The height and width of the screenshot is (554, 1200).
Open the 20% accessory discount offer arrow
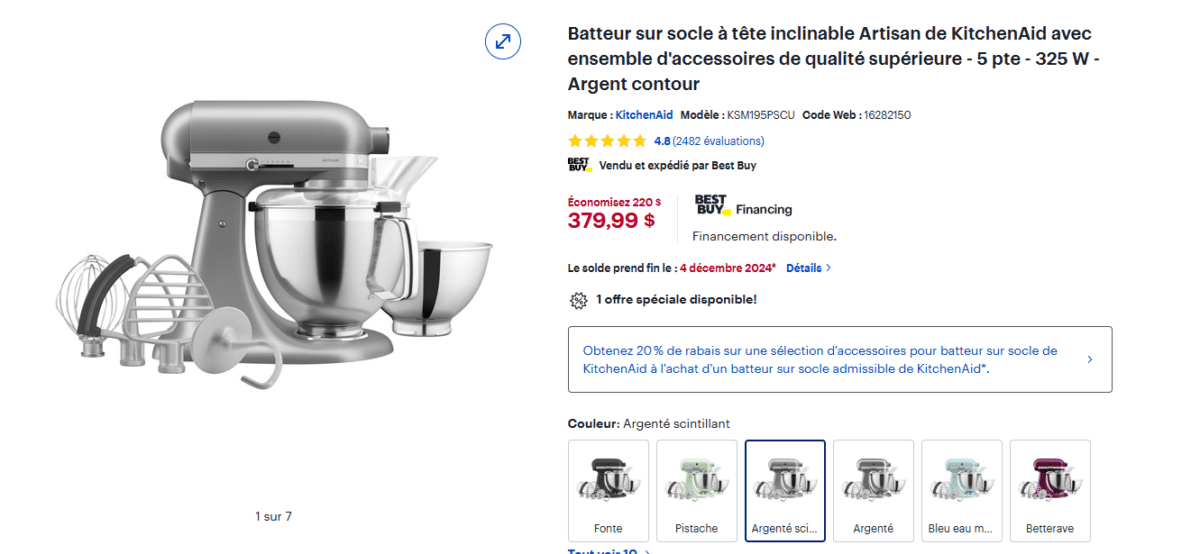coord(1090,359)
